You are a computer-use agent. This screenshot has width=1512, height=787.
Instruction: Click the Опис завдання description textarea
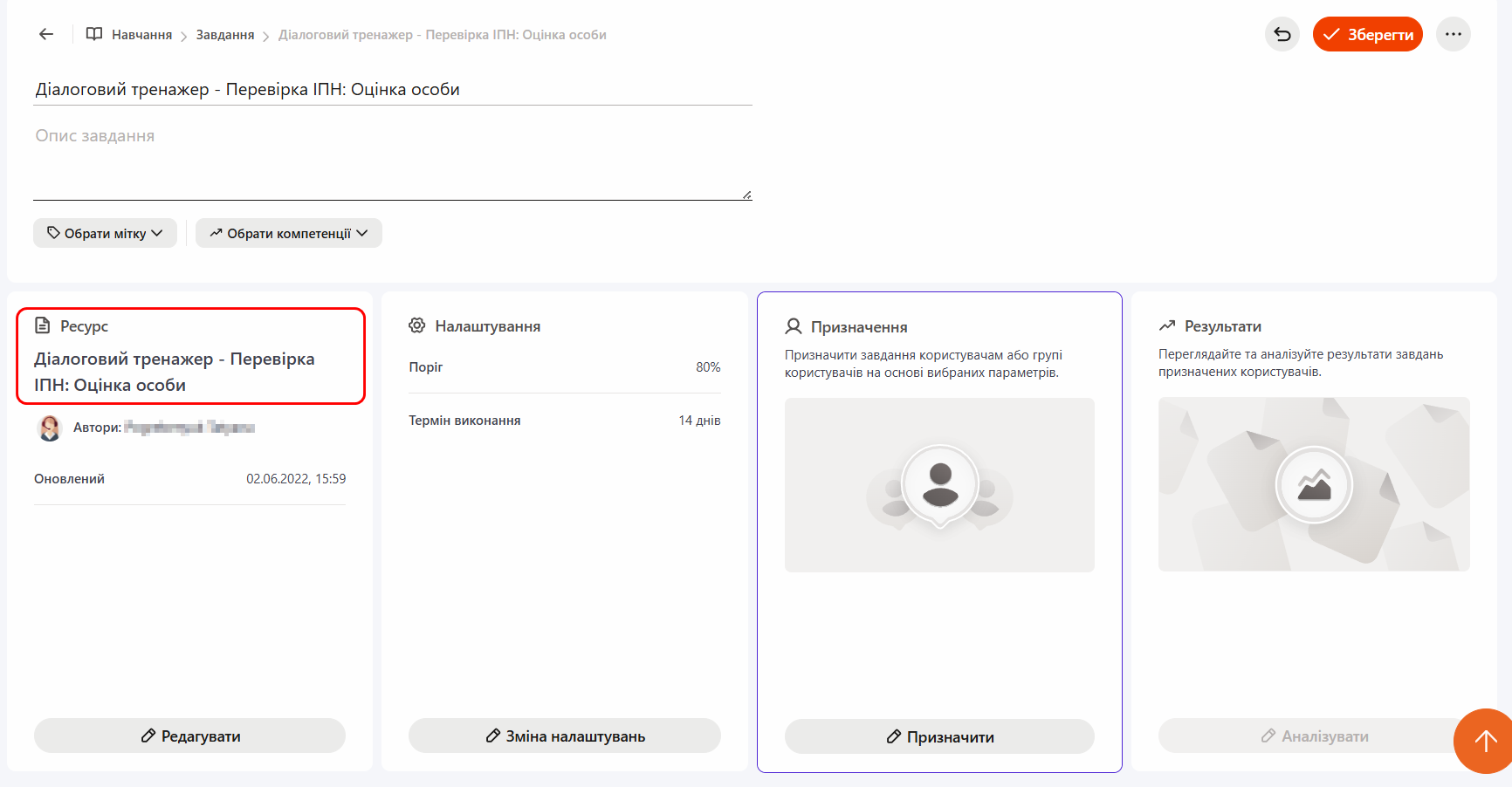click(392, 161)
